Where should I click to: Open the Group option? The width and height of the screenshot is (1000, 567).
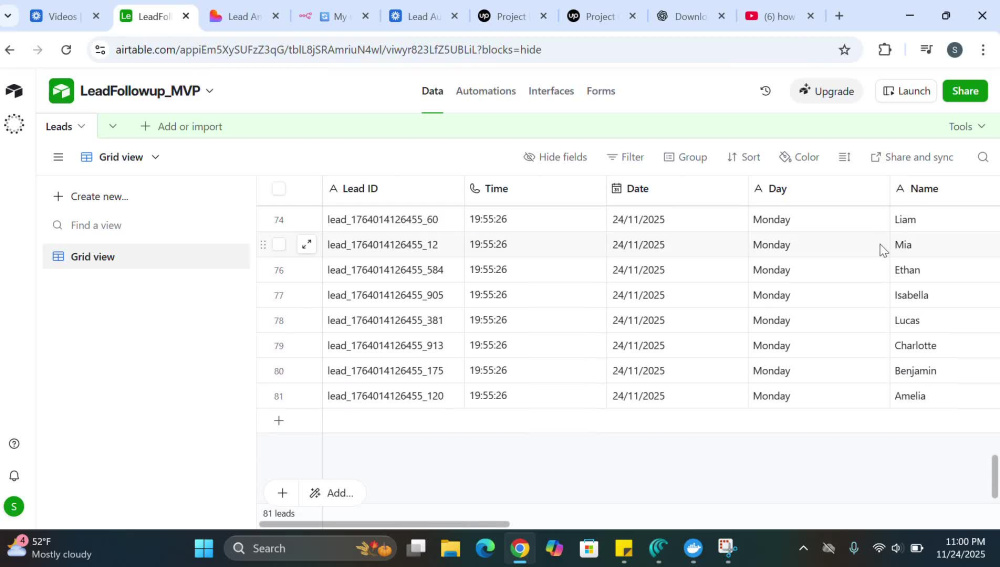coord(685,157)
